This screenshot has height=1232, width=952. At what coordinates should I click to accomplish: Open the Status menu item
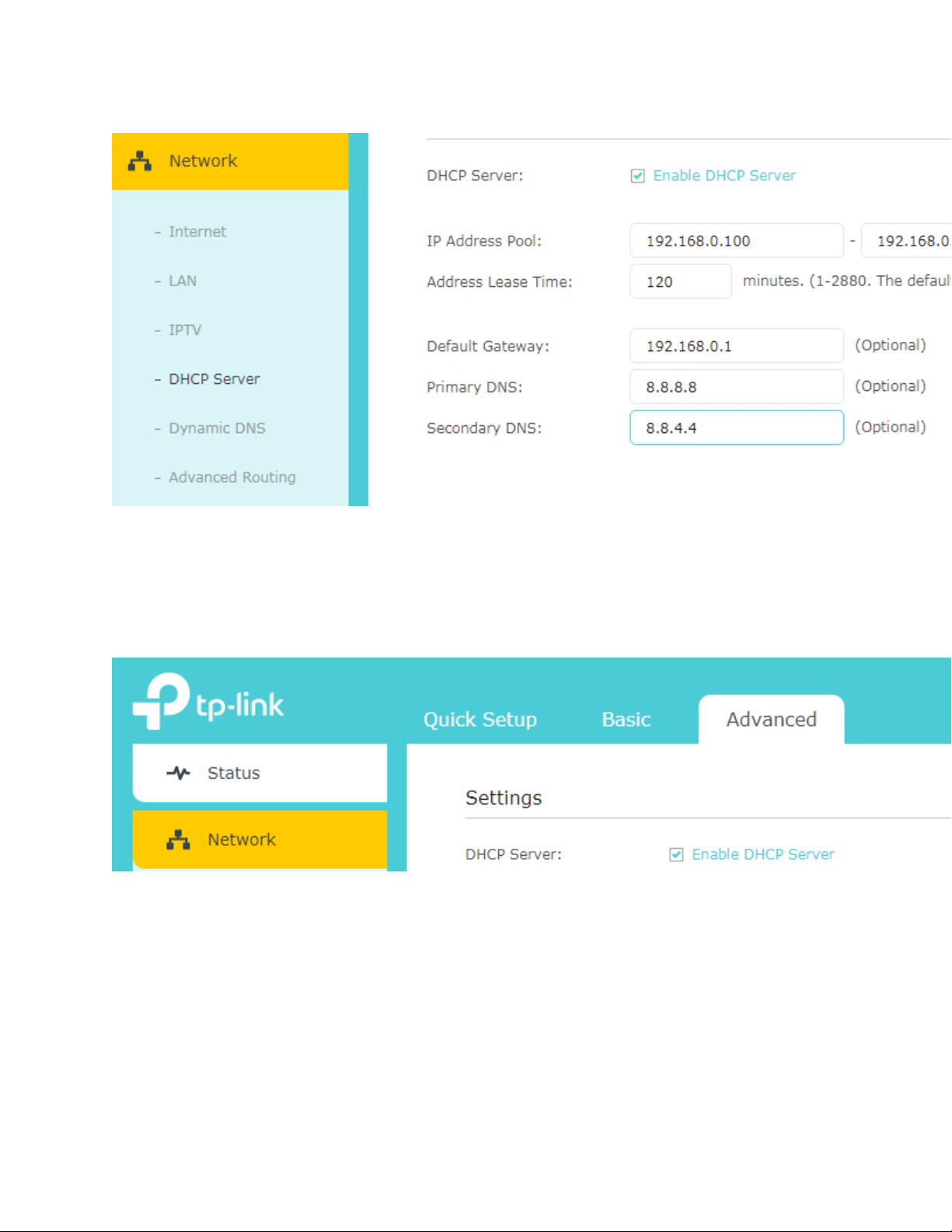click(x=260, y=773)
